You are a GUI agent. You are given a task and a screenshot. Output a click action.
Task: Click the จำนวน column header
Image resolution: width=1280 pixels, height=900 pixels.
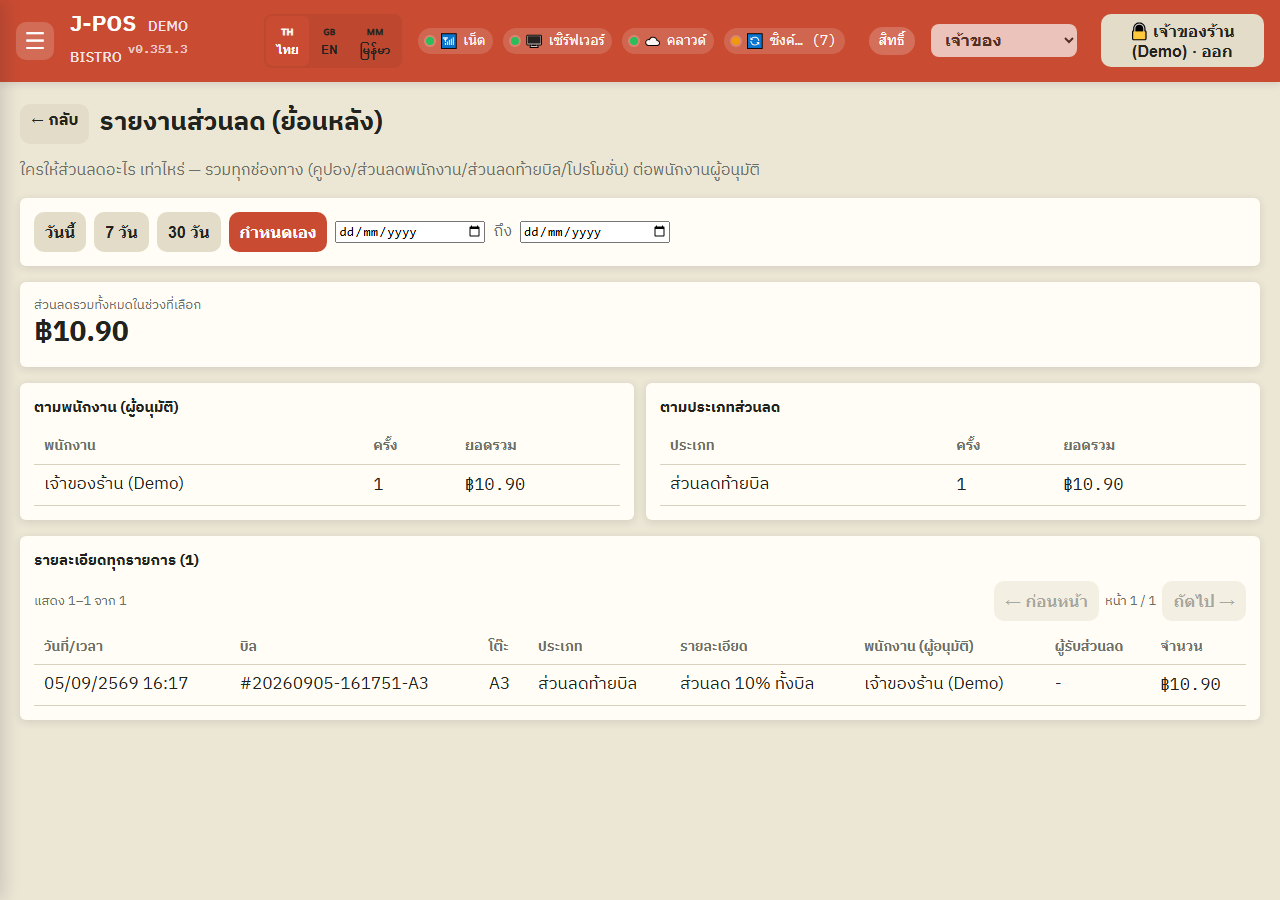tap(1181, 646)
